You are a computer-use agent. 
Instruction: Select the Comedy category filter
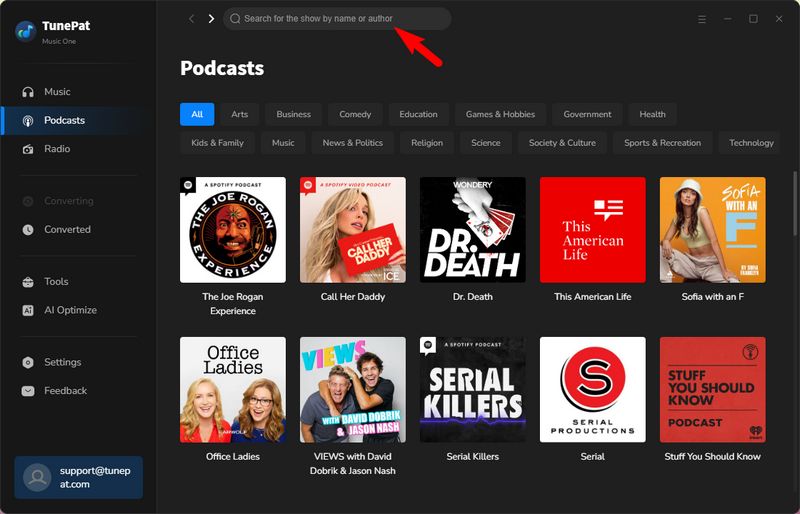[355, 114]
